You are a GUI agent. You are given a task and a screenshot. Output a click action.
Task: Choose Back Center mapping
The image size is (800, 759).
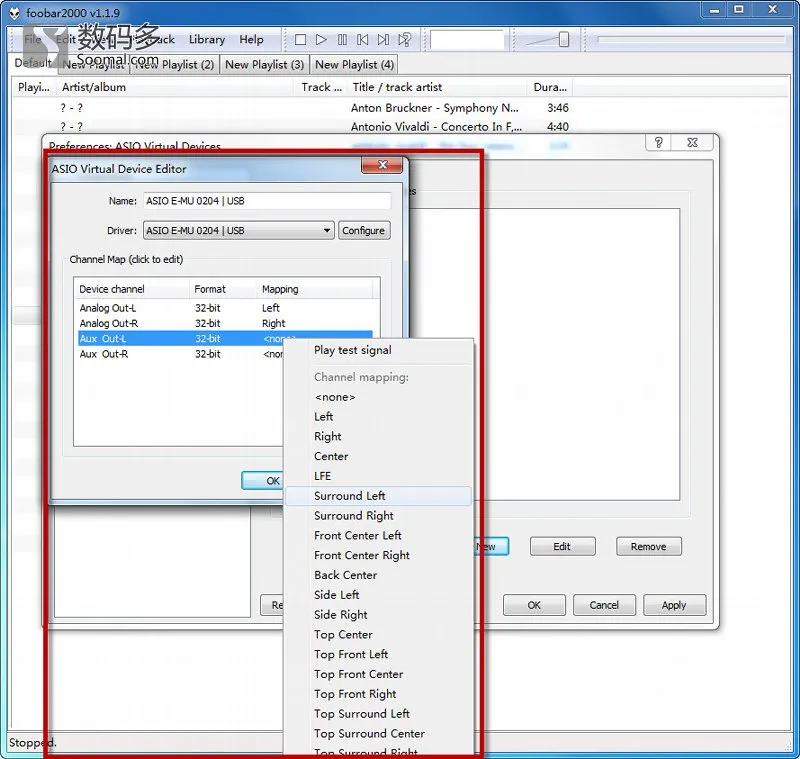coord(378,575)
